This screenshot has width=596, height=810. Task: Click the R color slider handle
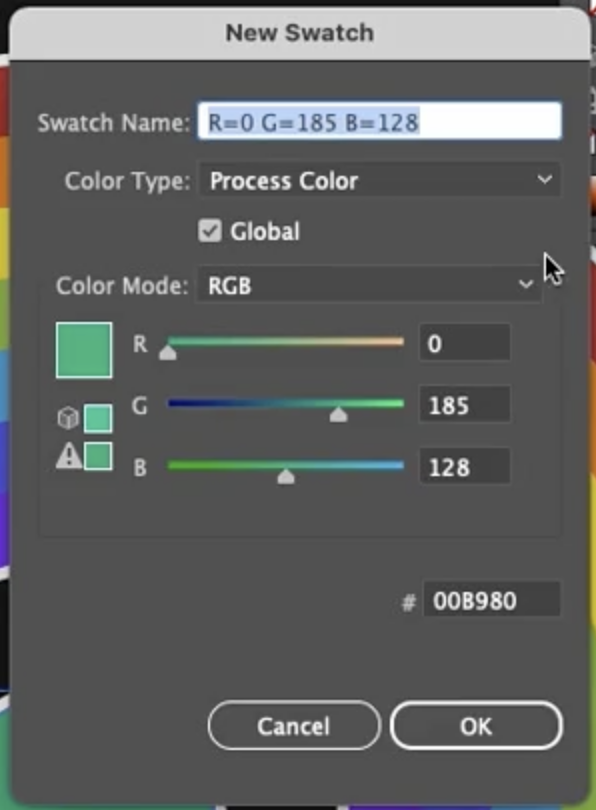(x=168, y=353)
